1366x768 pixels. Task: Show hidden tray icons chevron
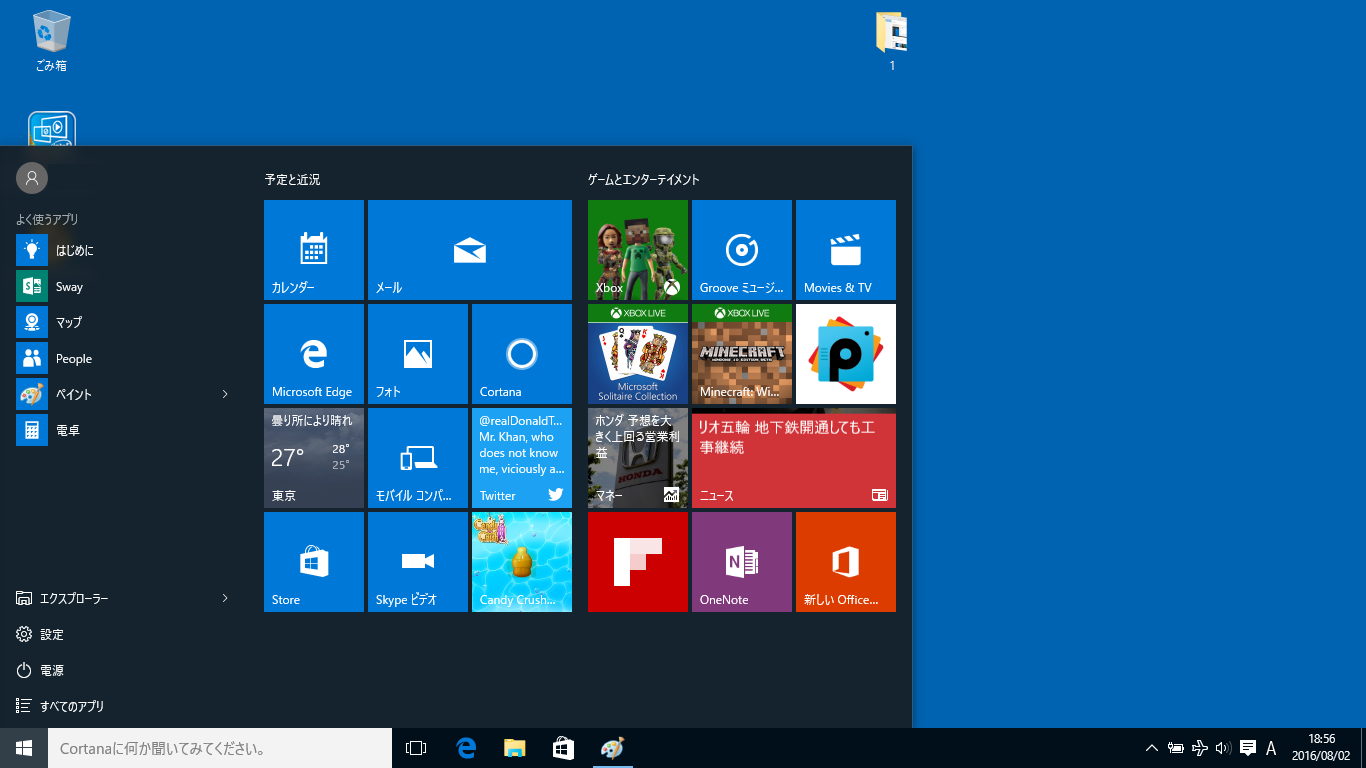[x=1152, y=748]
